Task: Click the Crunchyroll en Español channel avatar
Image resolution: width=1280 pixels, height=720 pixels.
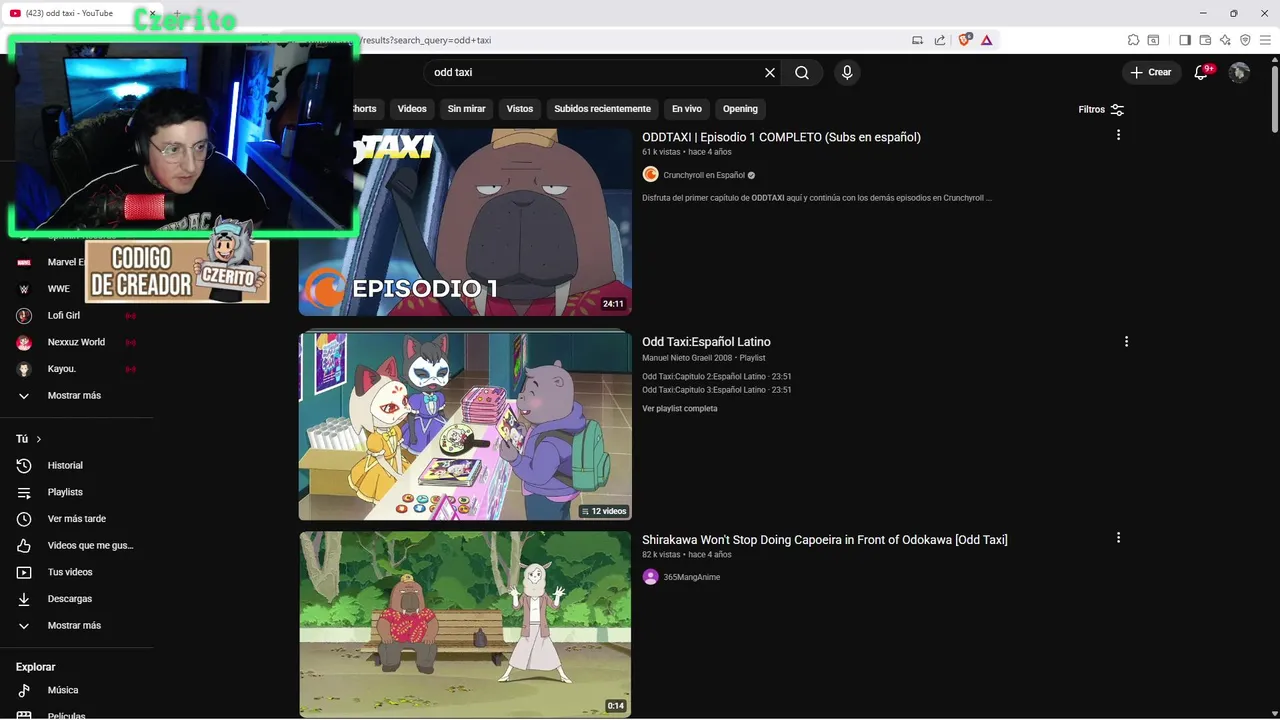Action: (x=650, y=175)
